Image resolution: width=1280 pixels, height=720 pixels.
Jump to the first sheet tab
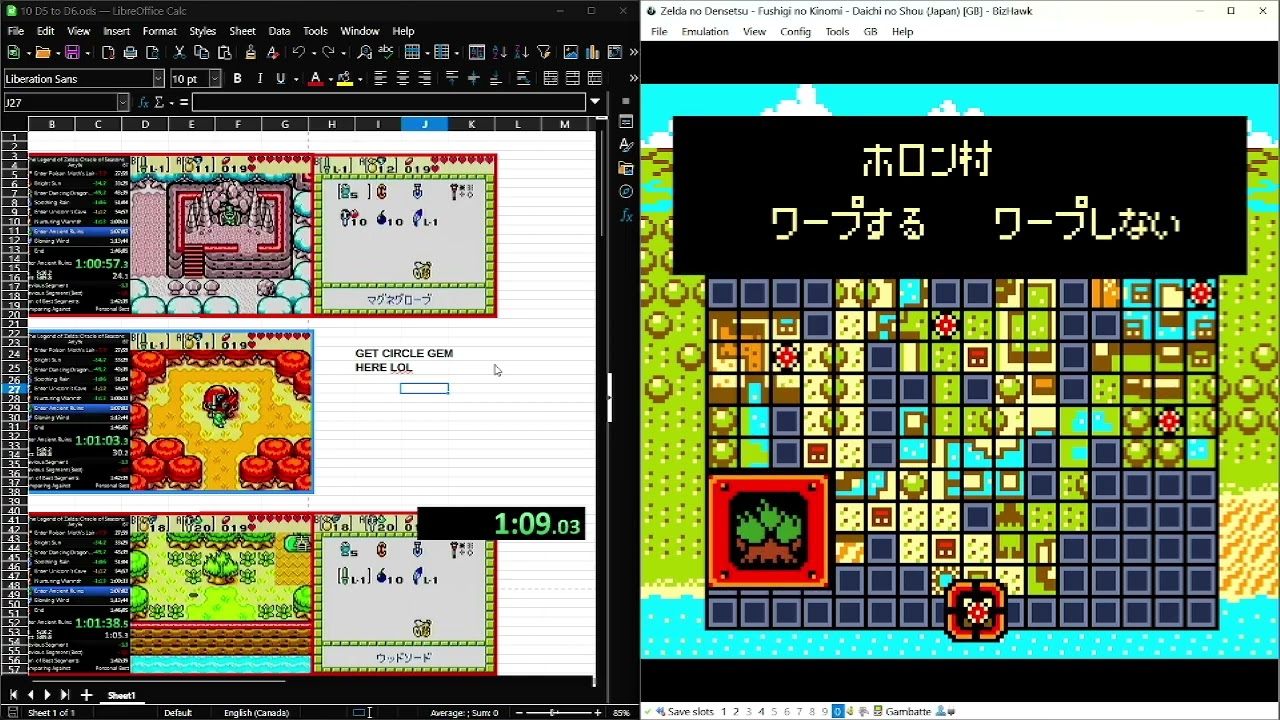13,695
